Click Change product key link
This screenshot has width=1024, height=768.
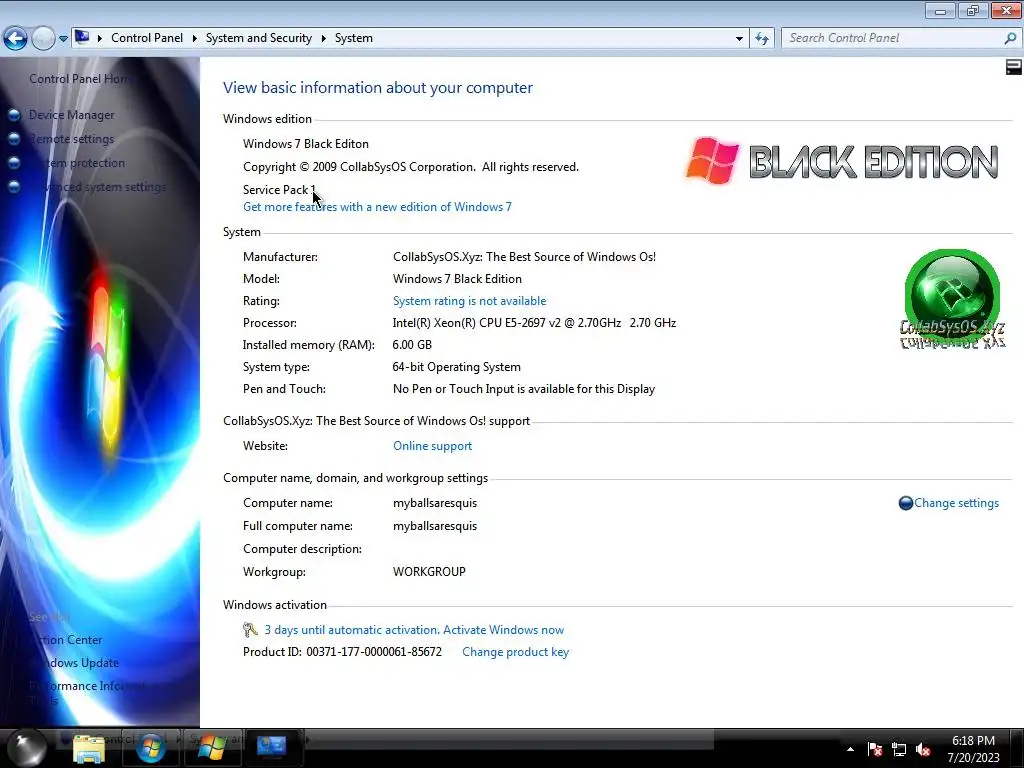(515, 652)
